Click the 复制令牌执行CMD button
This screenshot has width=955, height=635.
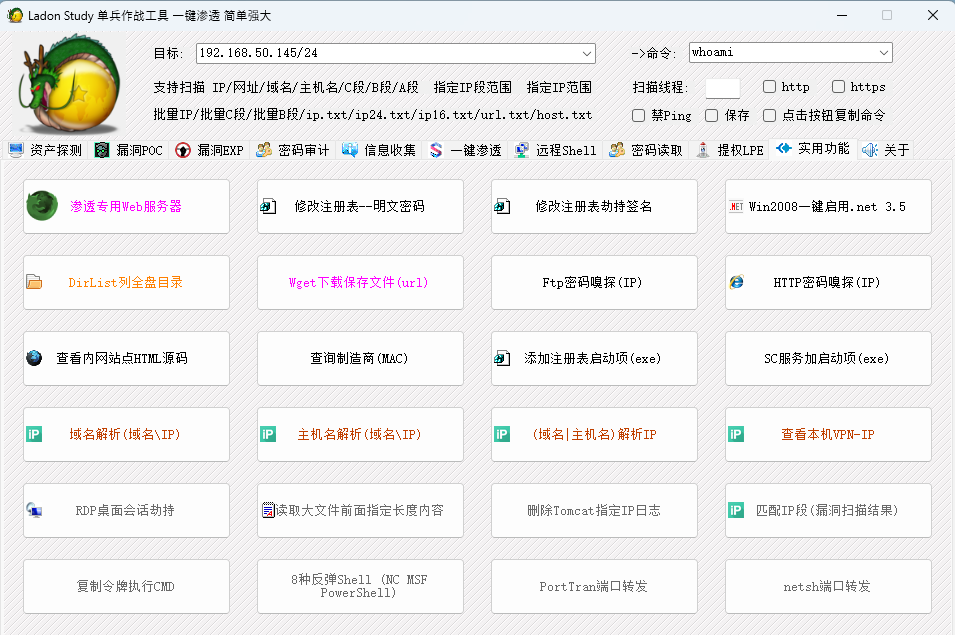[x=126, y=587]
